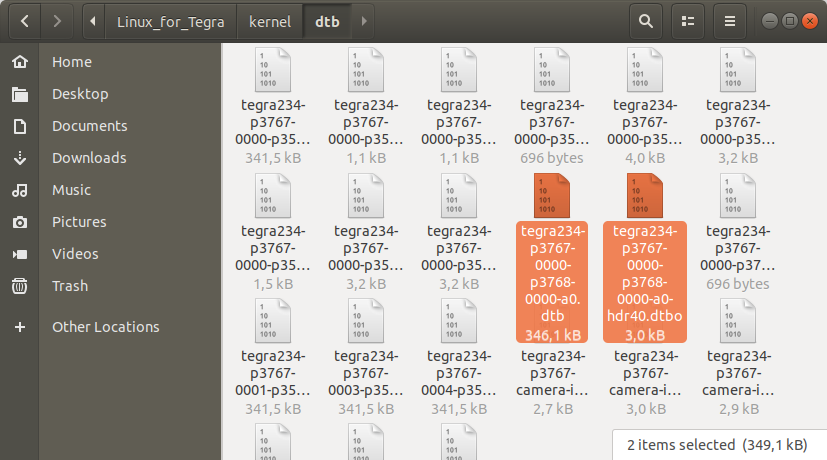
Task: Select the 0000-p37… file icon
Action: (x=738, y=196)
